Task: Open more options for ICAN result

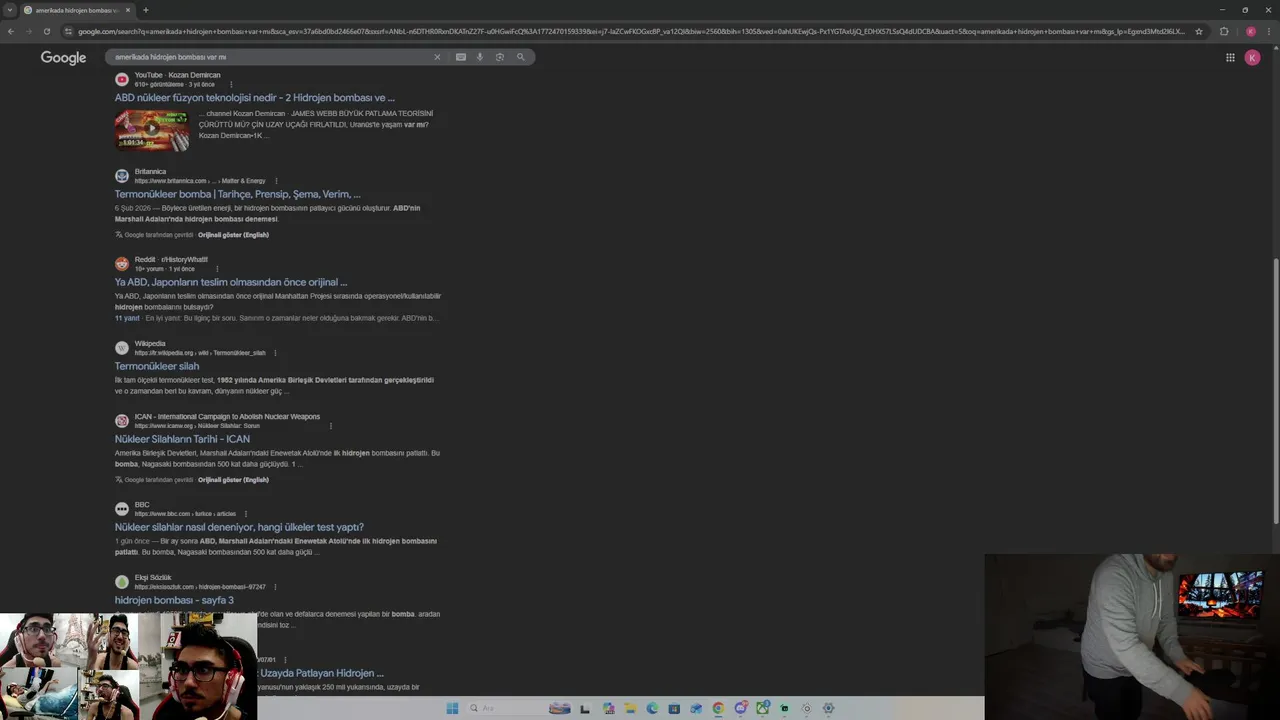Action: pyautogui.click(x=331, y=426)
